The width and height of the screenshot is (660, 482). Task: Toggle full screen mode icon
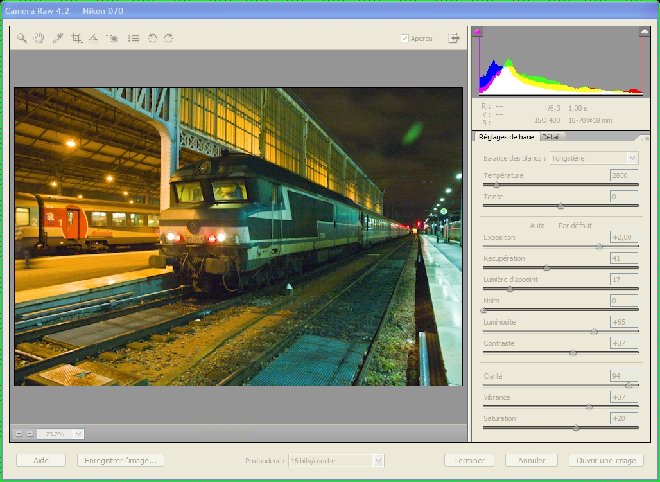pyautogui.click(x=454, y=38)
